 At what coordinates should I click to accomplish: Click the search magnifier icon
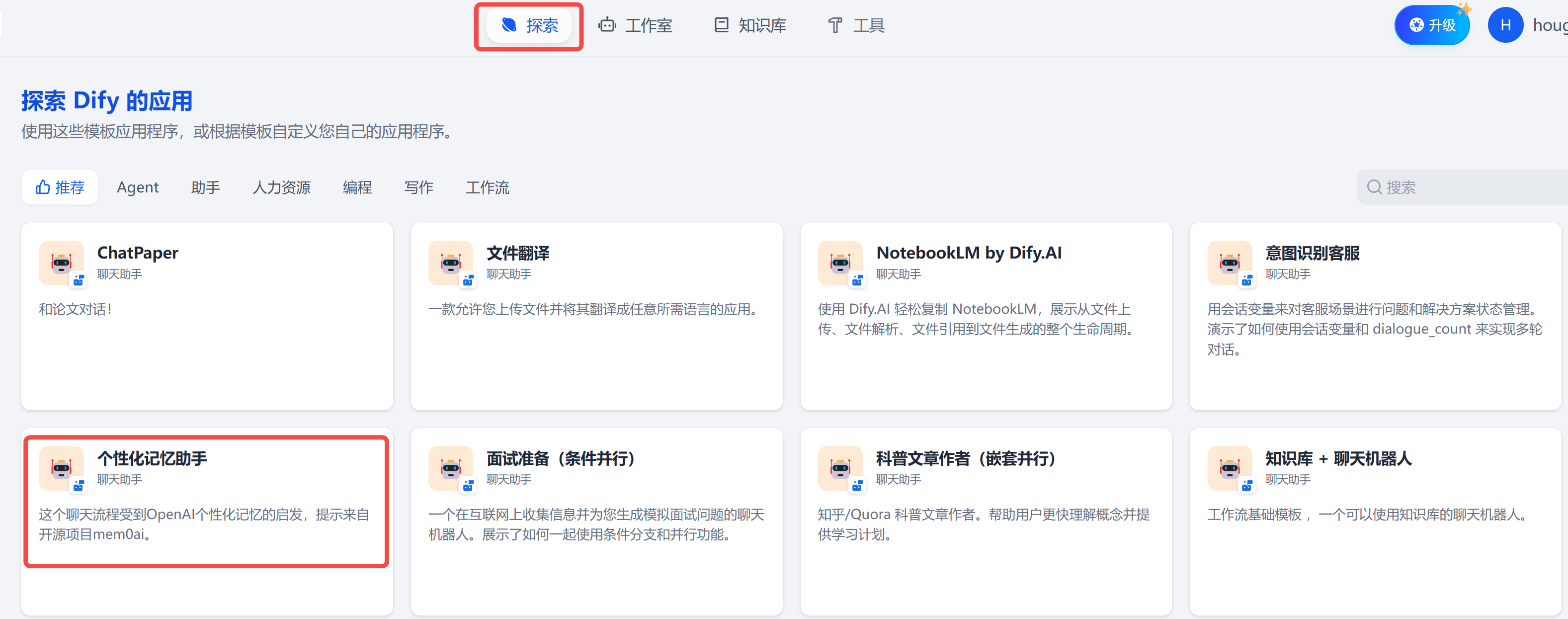click(x=1375, y=187)
